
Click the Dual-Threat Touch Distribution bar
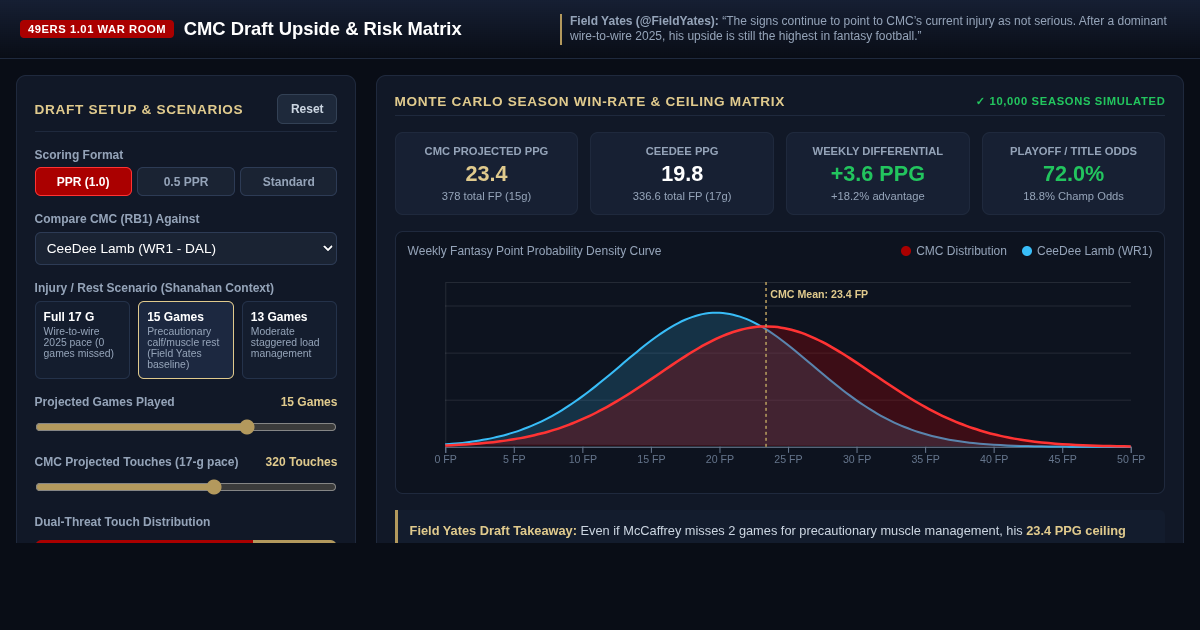click(x=186, y=541)
